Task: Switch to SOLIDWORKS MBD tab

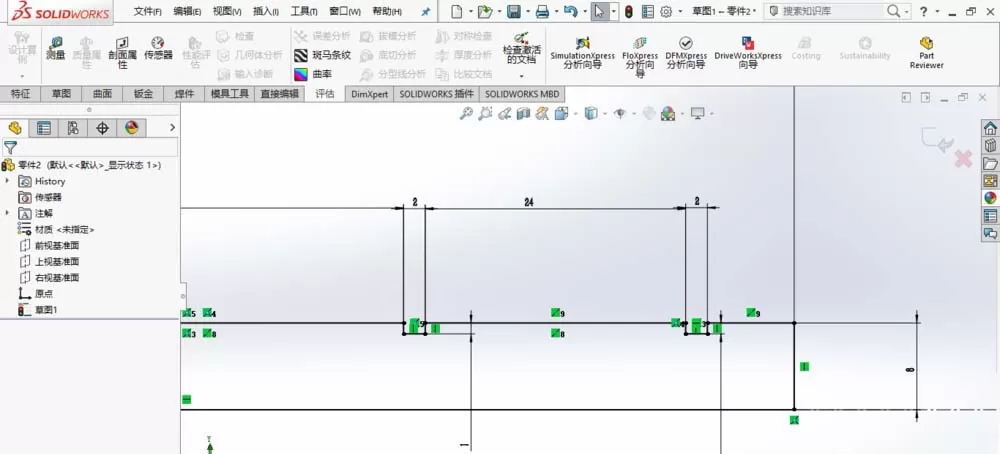Action: [x=522, y=94]
